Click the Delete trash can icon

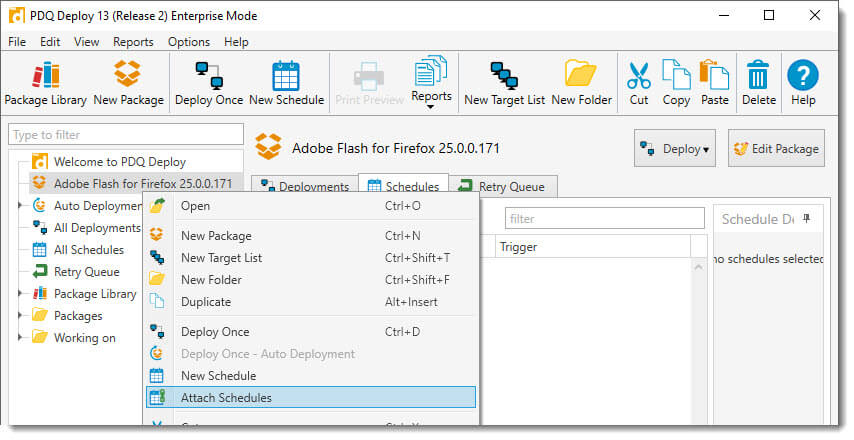coord(759,83)
